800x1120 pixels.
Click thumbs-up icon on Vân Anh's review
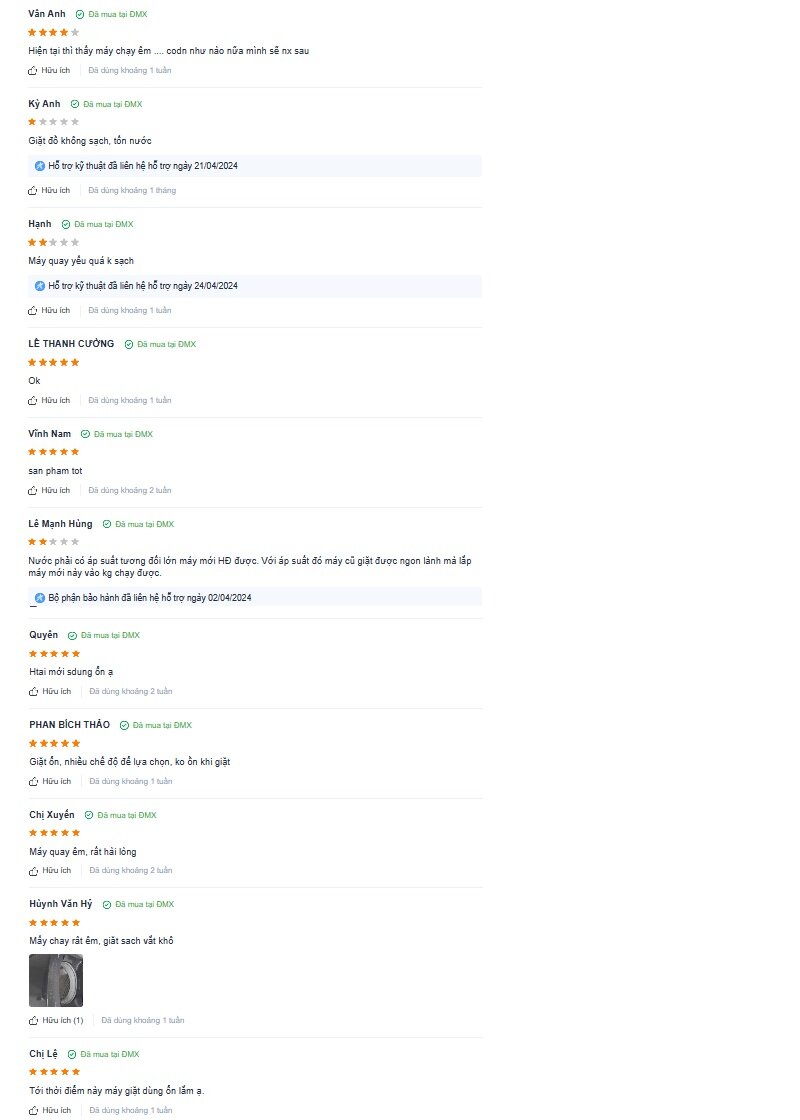tap(32, 71)
